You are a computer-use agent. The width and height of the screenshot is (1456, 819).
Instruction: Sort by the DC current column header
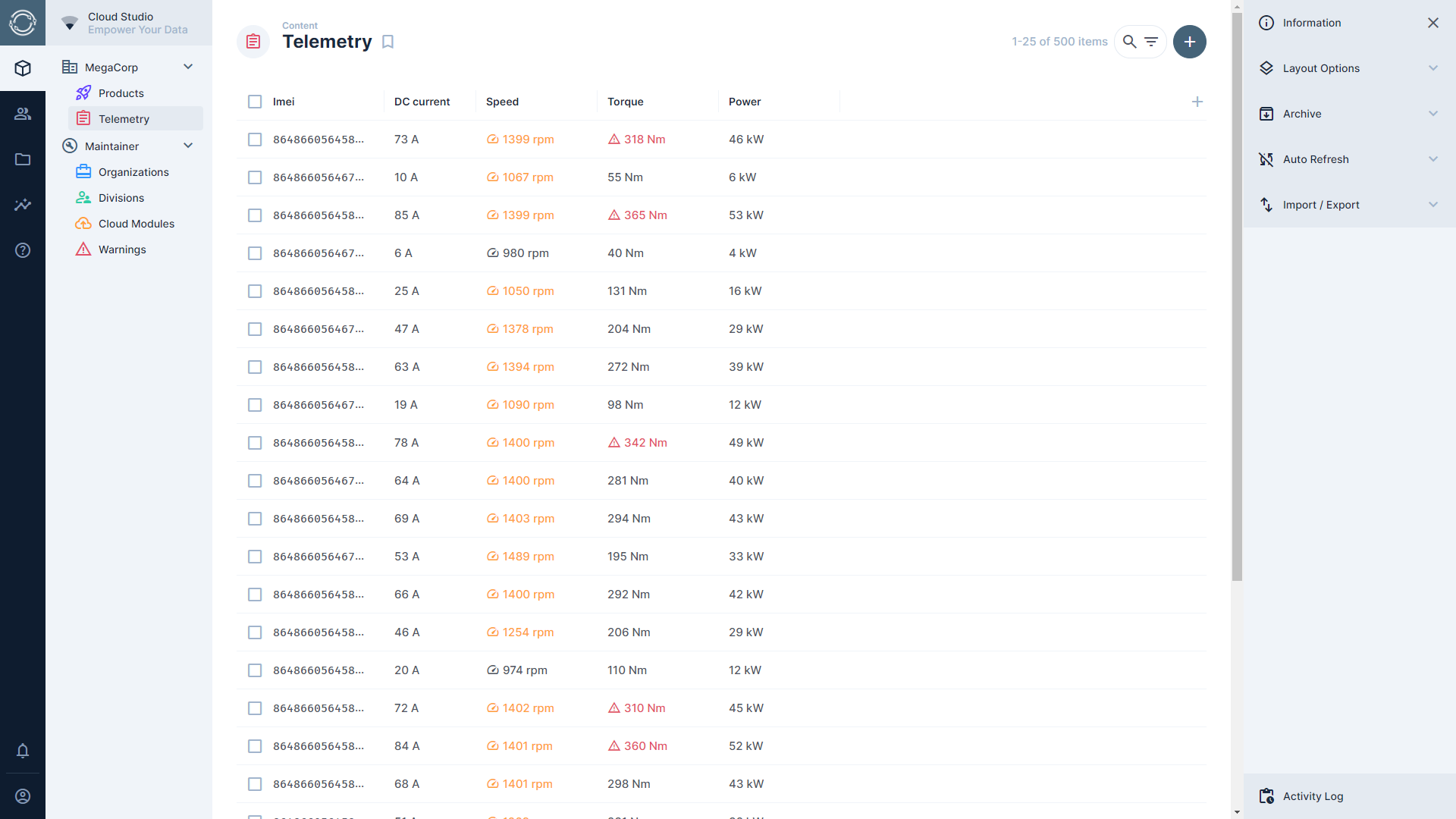(422, 102)
